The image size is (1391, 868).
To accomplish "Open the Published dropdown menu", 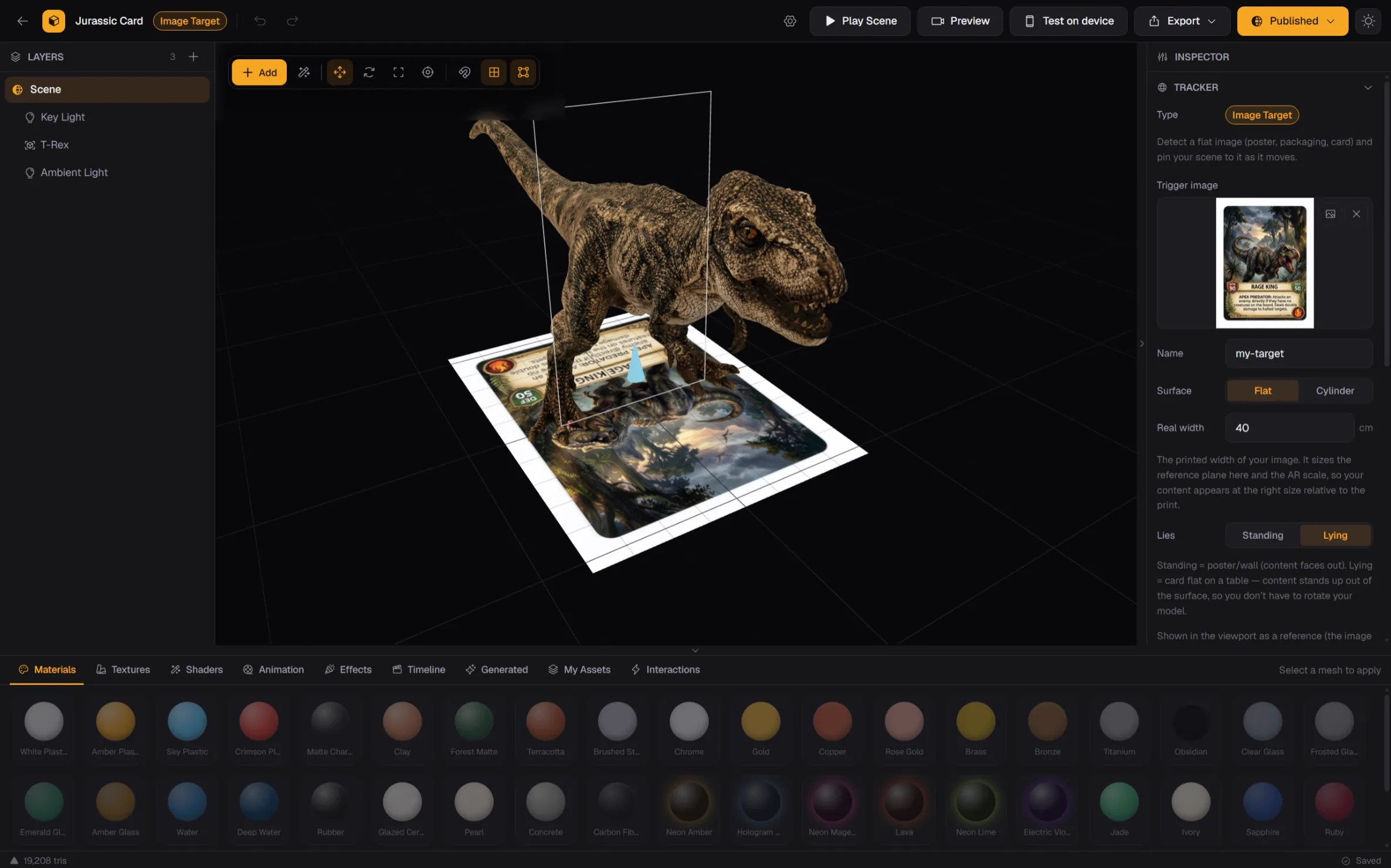I will [1292, 21].
